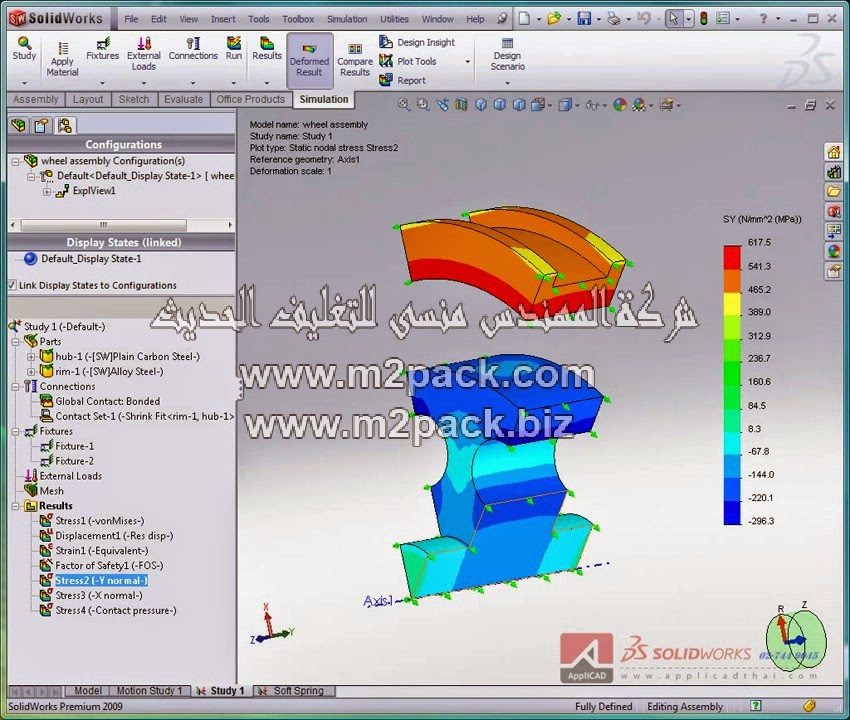850x720 pixels.
Task: Select Stress1 (-vonMises-) result
Action: pos(99,521)
